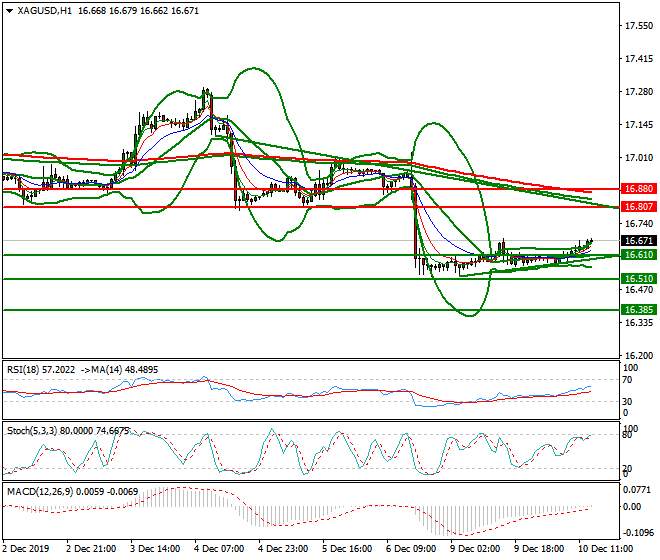
Task: Click the MACD(12,26,9) indicator label
Action: coord(38,489)
